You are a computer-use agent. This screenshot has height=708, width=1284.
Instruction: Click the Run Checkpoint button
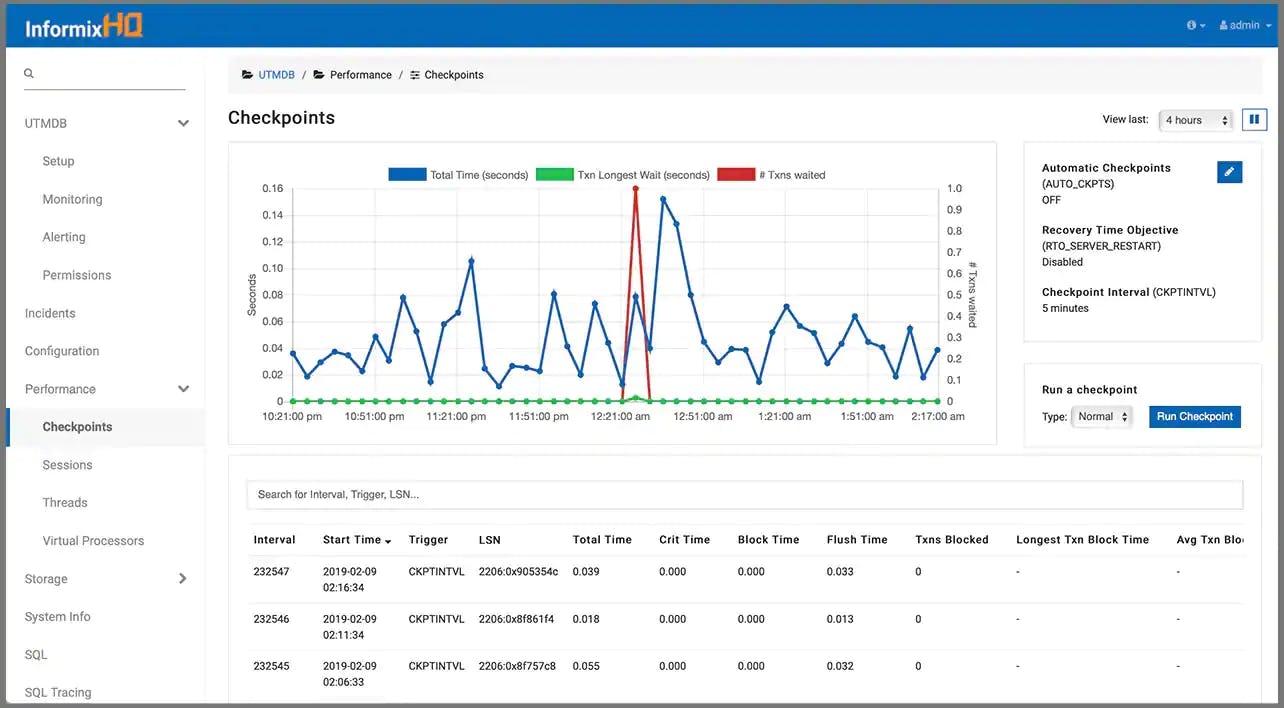1194,417
